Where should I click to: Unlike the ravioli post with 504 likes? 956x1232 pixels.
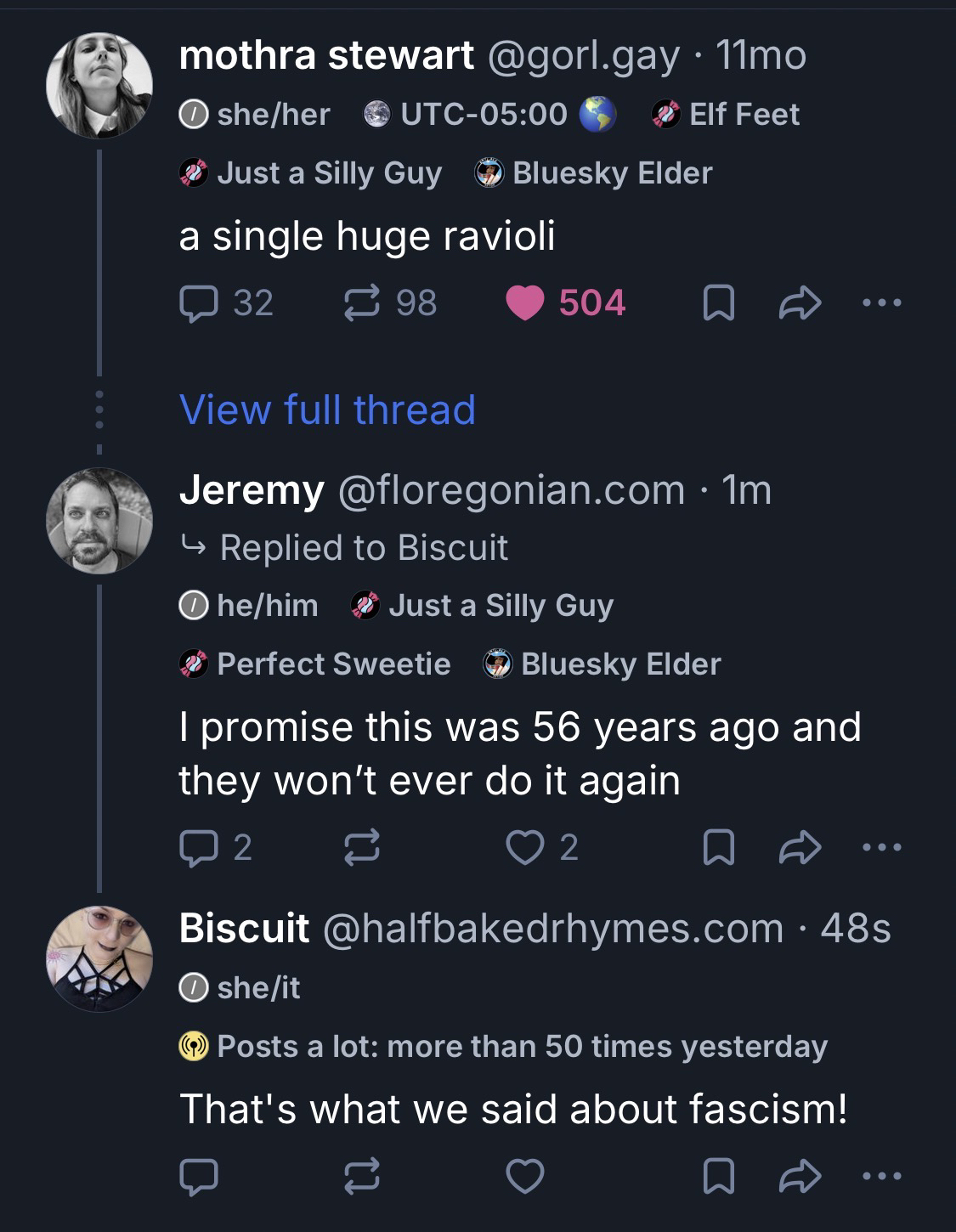[x=526, y=303]
